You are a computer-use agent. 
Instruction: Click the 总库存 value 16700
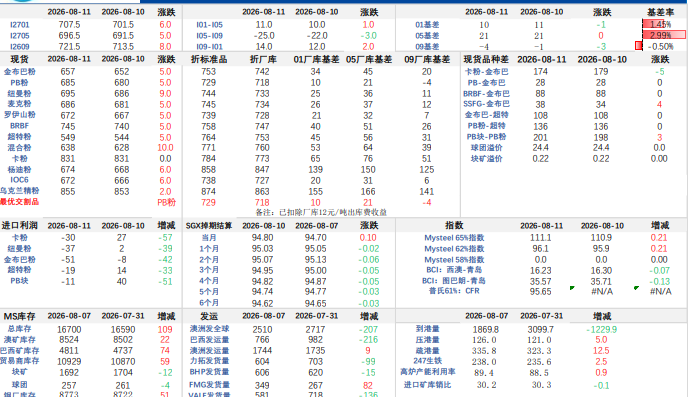coord(69,330)
